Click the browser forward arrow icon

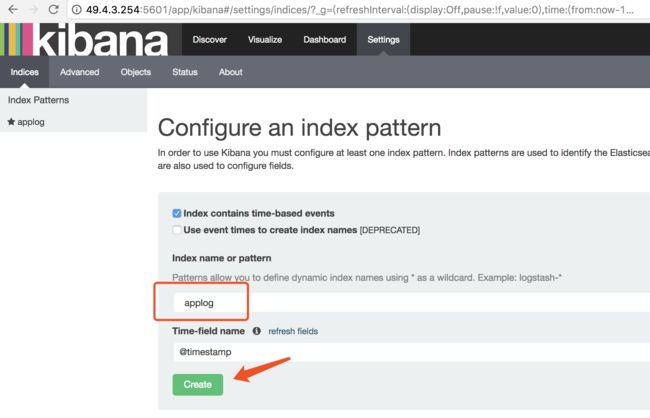point(34,9)
